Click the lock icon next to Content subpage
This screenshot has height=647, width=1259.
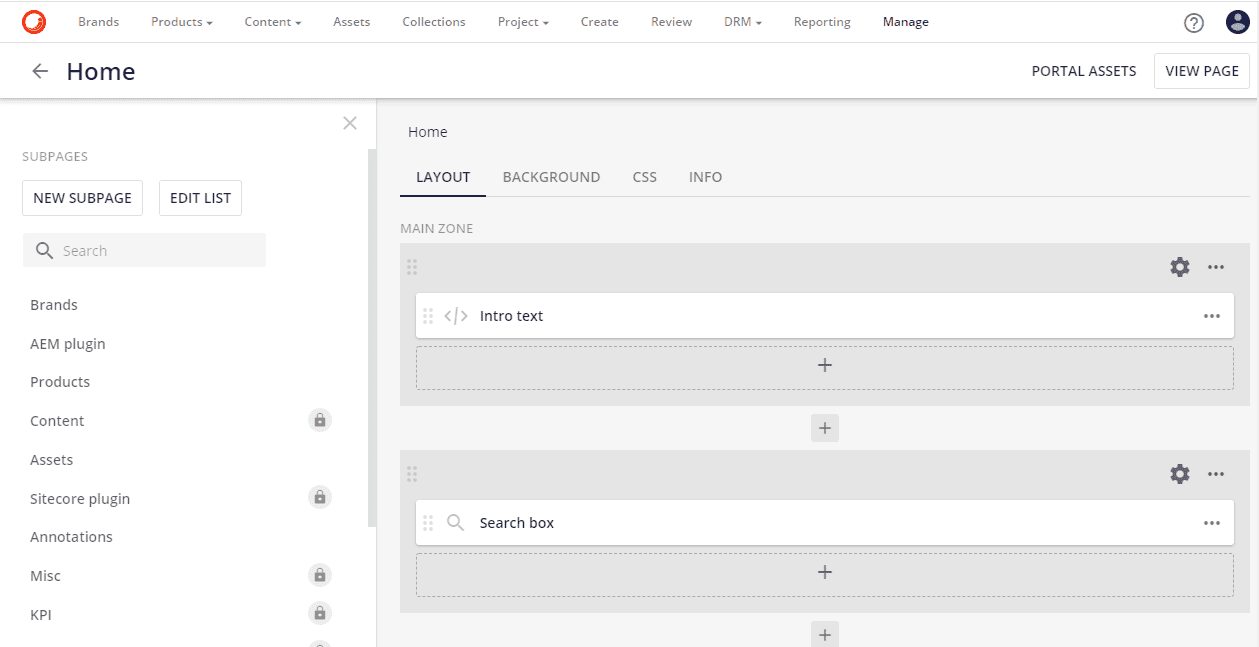point(320,420)
